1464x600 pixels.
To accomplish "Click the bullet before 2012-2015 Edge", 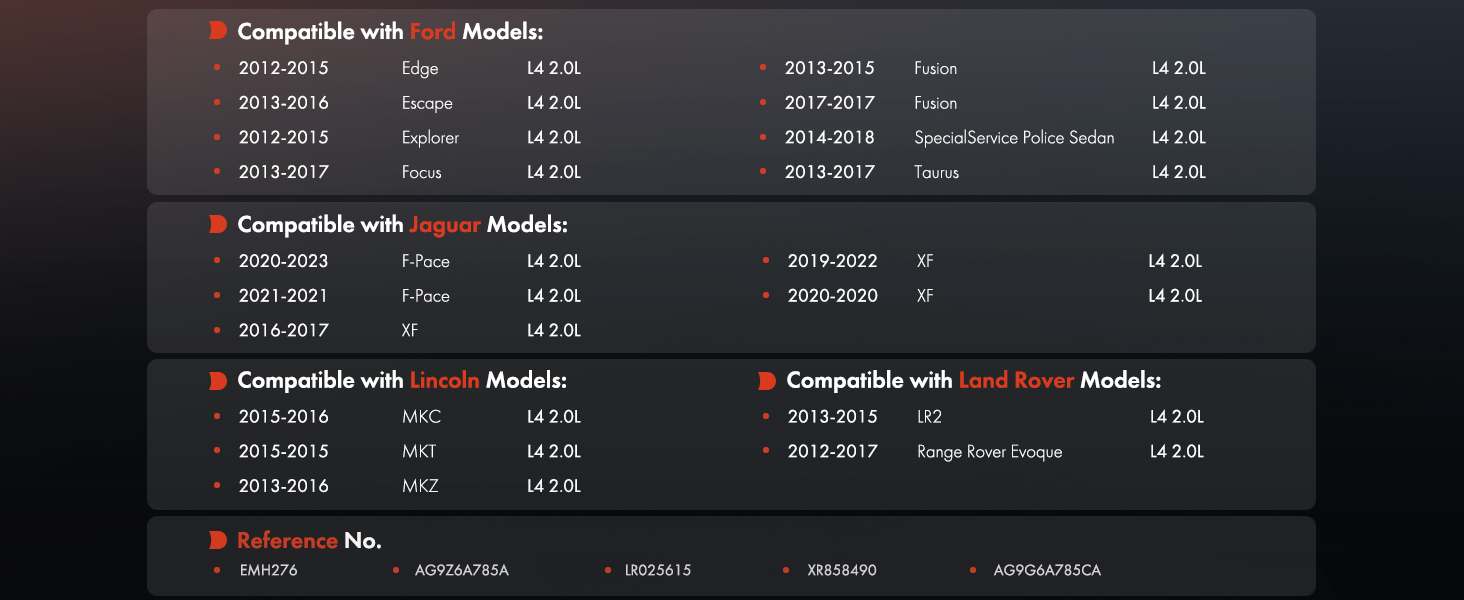I will click(217, 68).
